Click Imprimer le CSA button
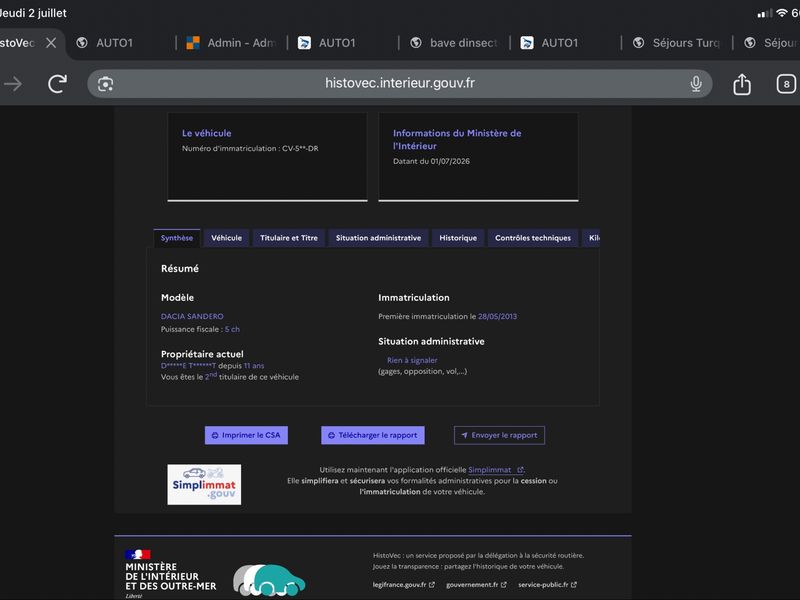This screenshot has width=800, height=600. [246, 435]
